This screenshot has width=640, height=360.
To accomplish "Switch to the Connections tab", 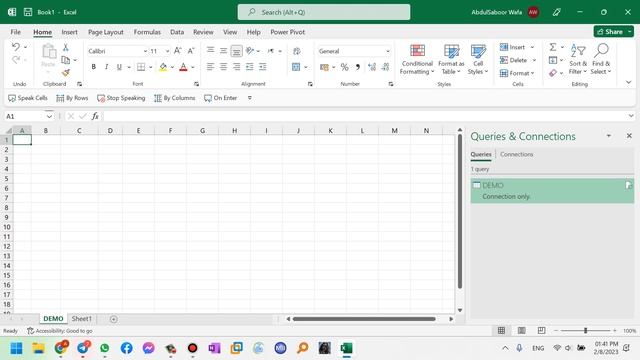I will coord(516,154).
